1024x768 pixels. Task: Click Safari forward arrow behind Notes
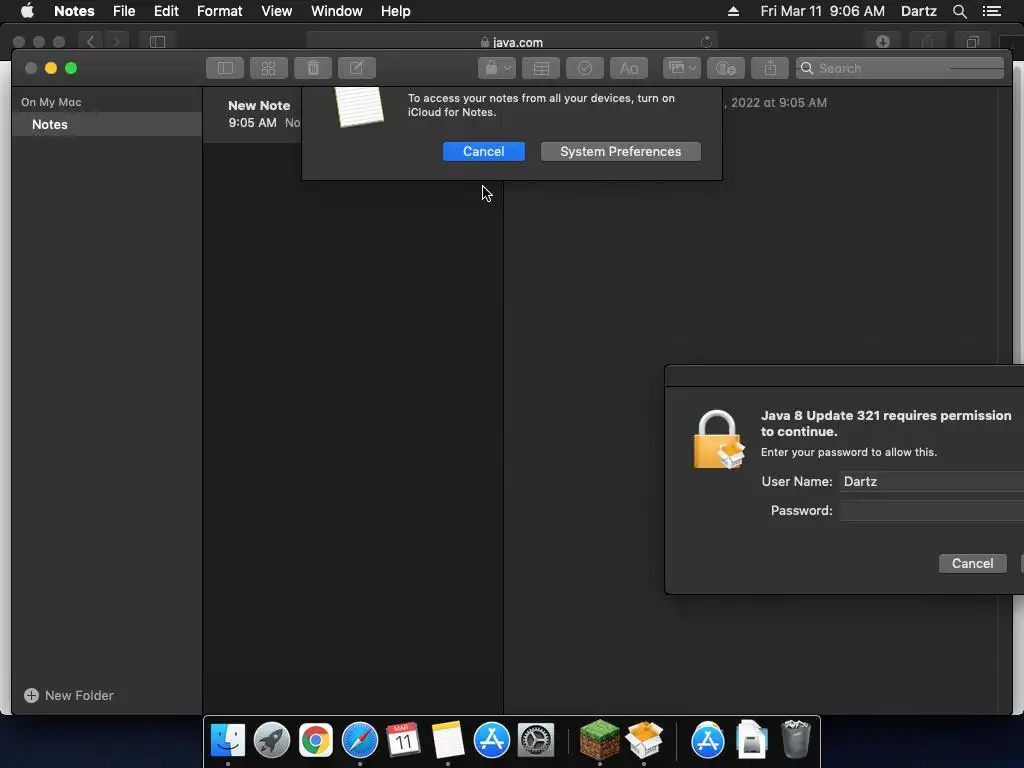(x=116, y=42)
